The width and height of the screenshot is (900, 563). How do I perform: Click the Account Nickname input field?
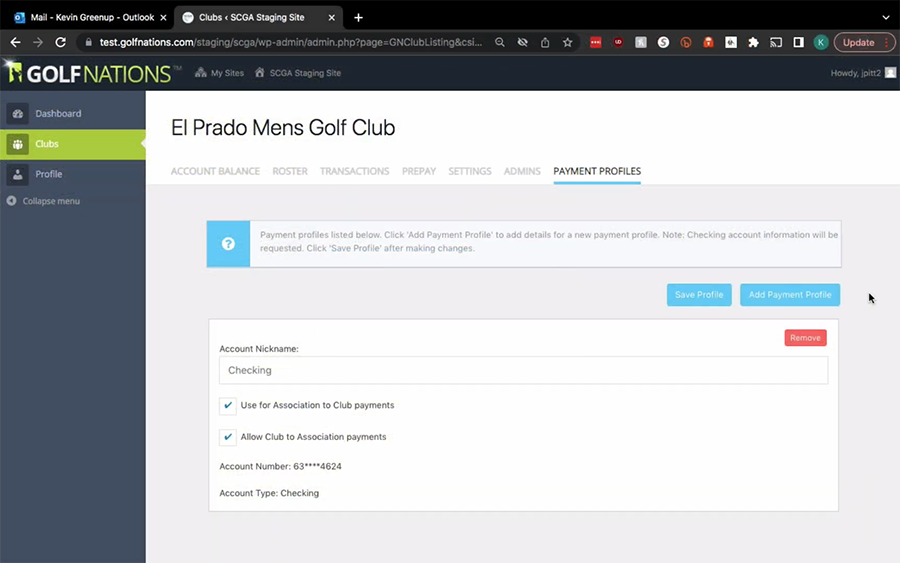pyautogui.click(x=523, y=370)
